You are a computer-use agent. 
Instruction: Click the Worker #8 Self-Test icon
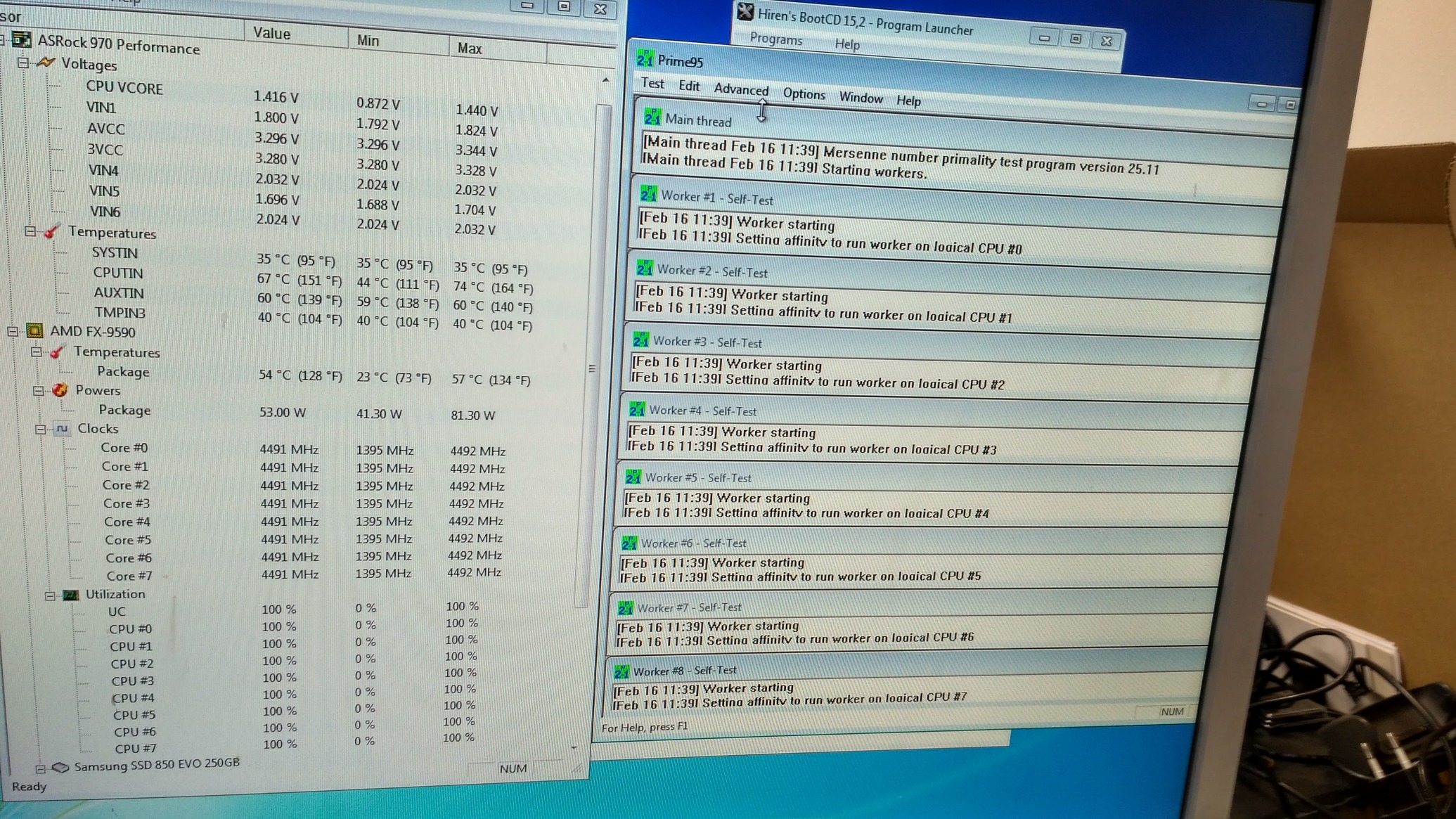621,671
